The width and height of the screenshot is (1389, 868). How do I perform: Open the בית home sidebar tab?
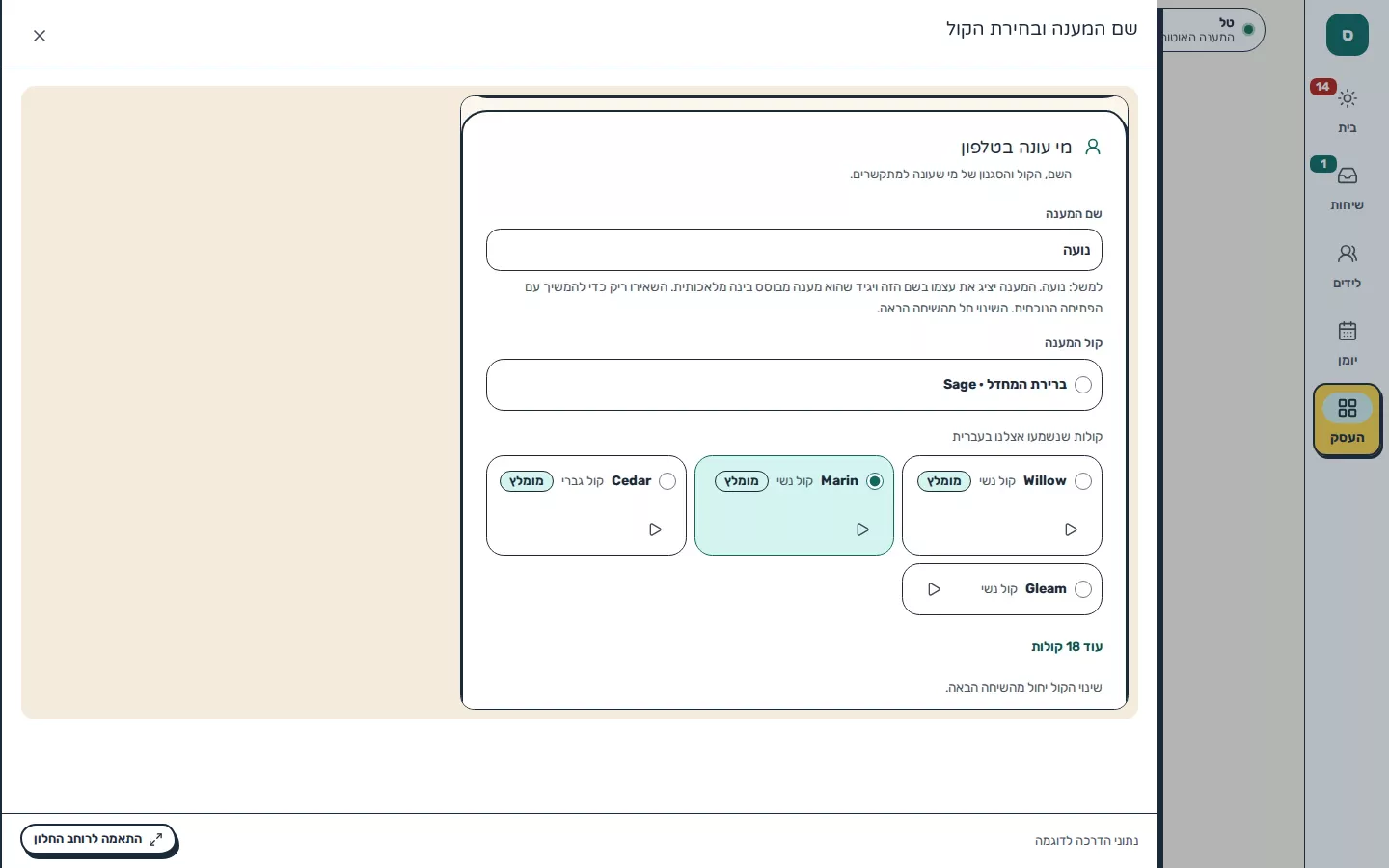pos(1348,109)
